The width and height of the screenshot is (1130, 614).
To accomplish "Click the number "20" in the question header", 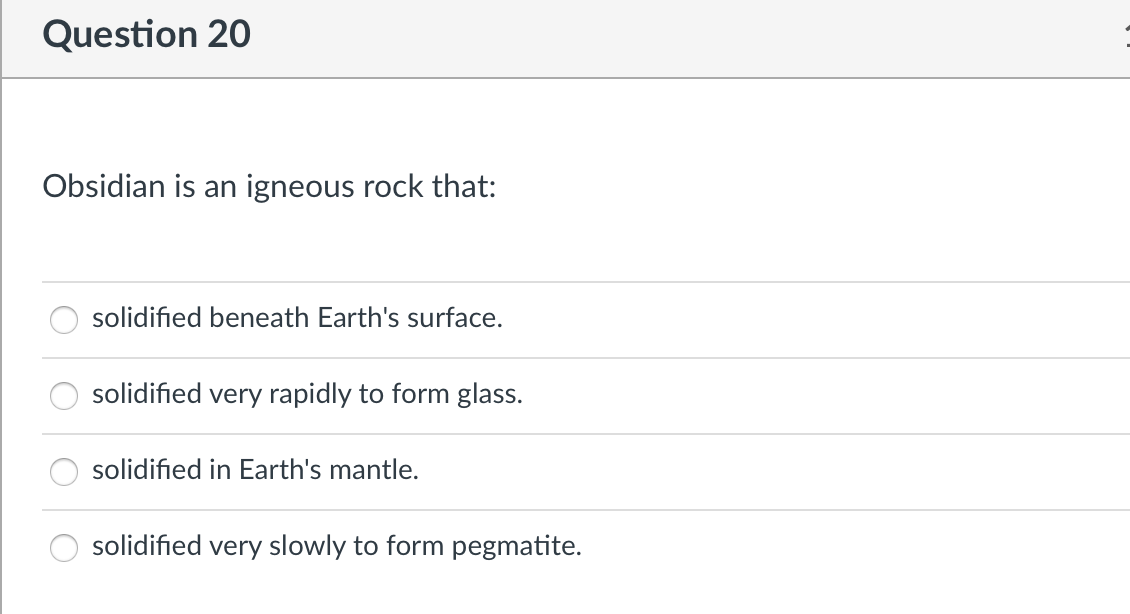I will 230,35.
